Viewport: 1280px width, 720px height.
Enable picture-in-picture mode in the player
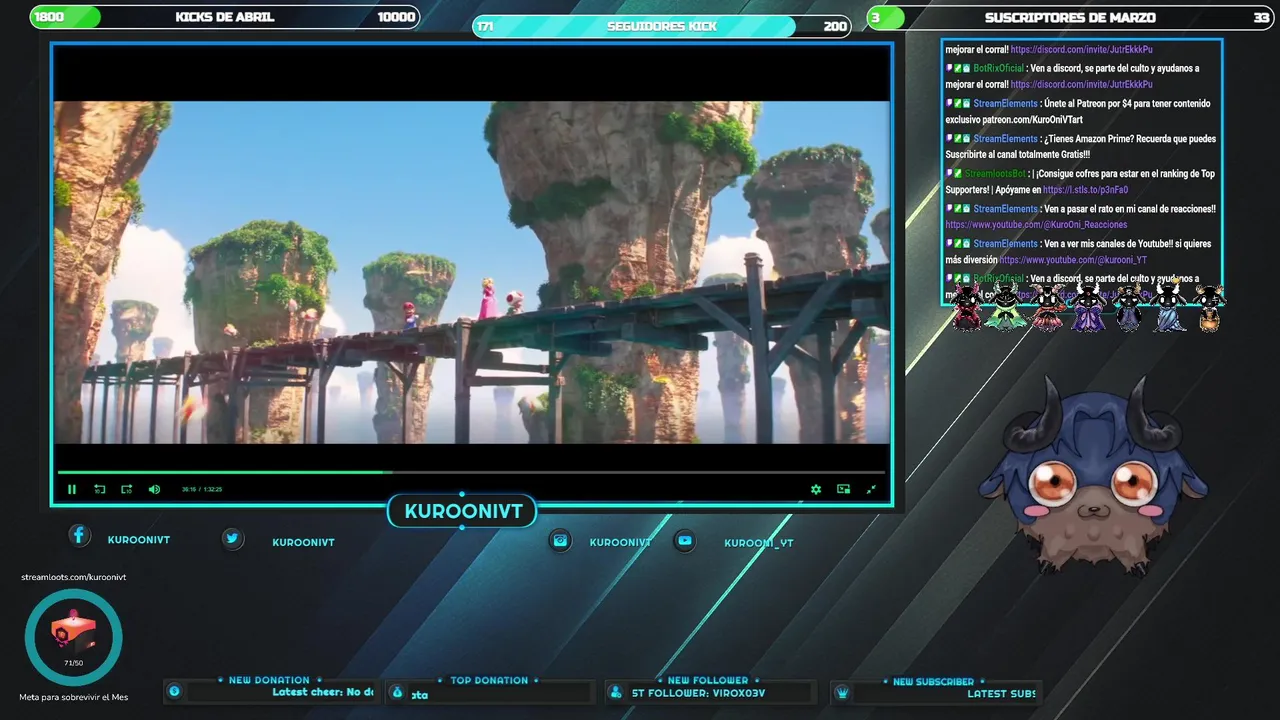(x=843, y=489)
